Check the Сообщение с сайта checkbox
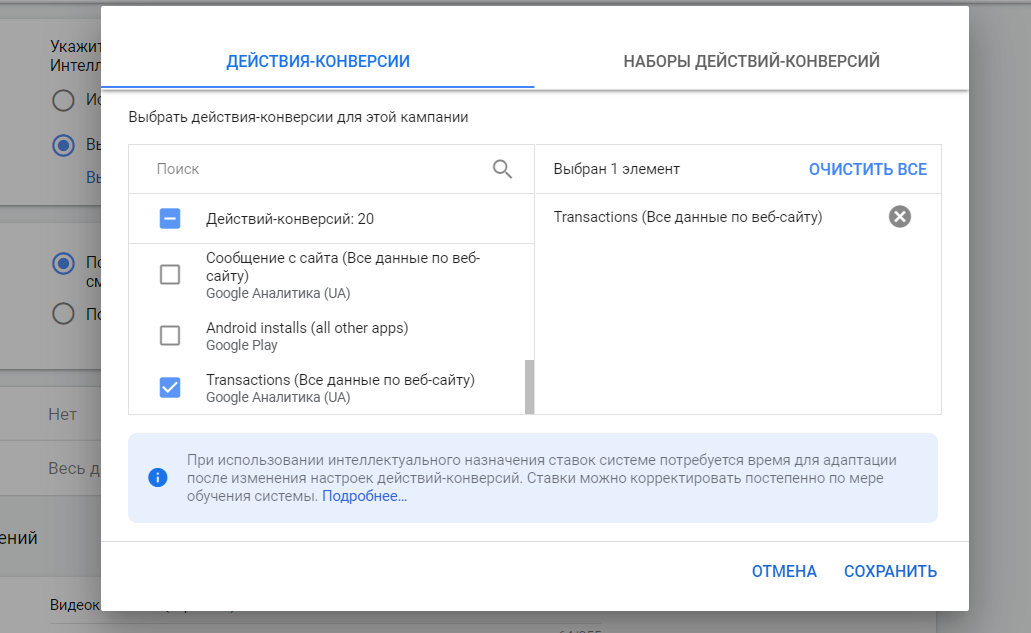The image size is (1031, 633). click(170, 274)
